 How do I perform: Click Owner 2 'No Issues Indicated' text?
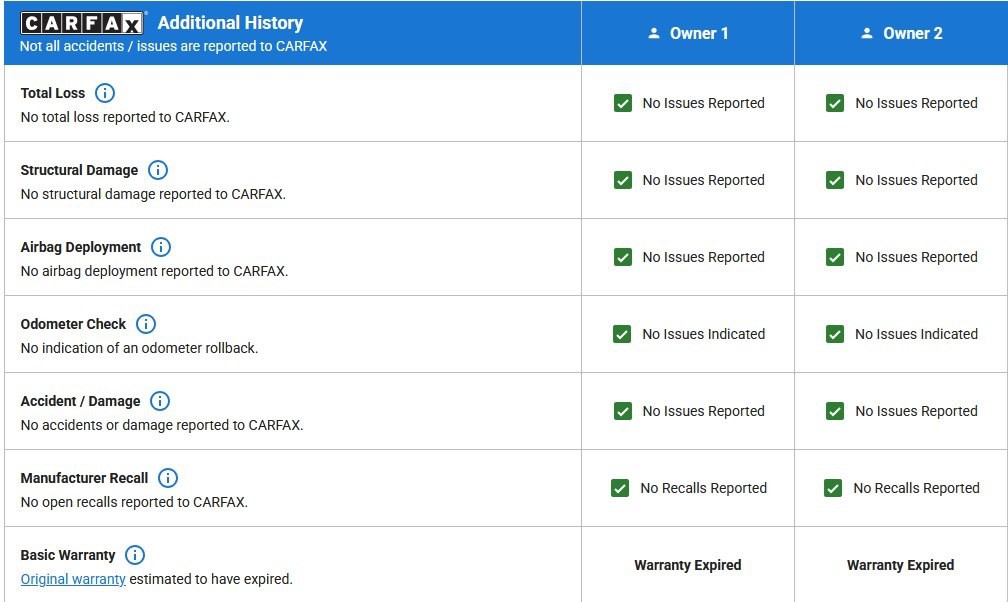[x=916, y=334]
